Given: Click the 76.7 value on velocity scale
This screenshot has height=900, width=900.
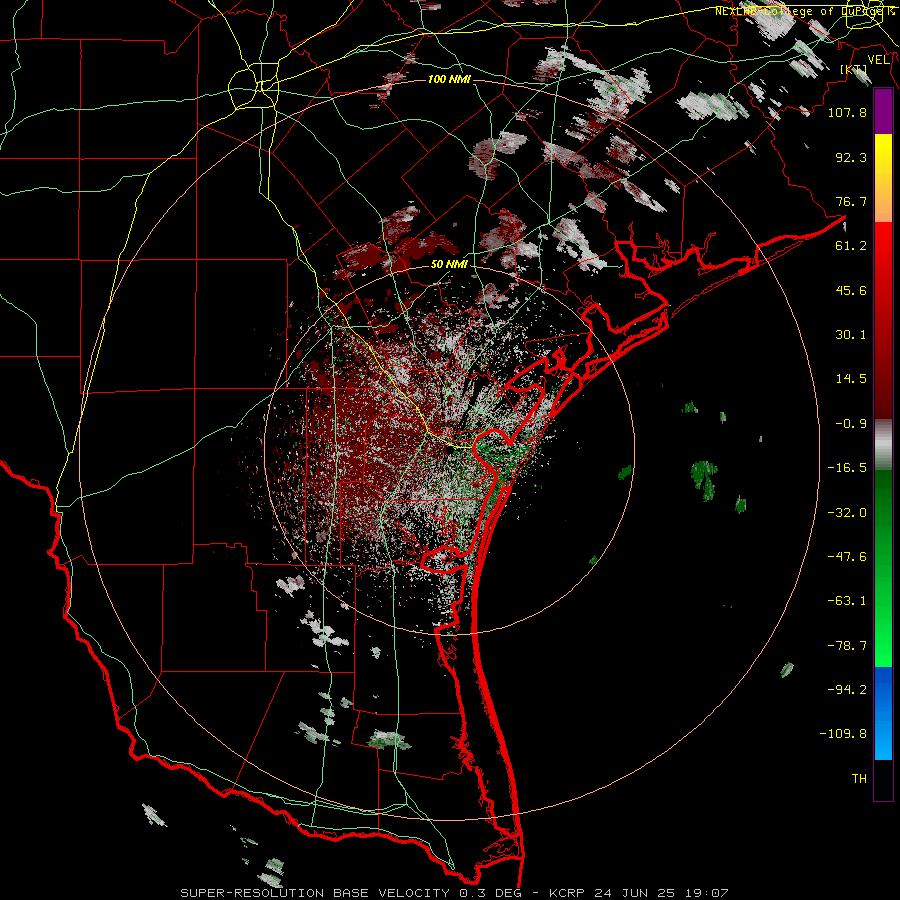Looking at the screenshot, I should click(x=851, y=201).
